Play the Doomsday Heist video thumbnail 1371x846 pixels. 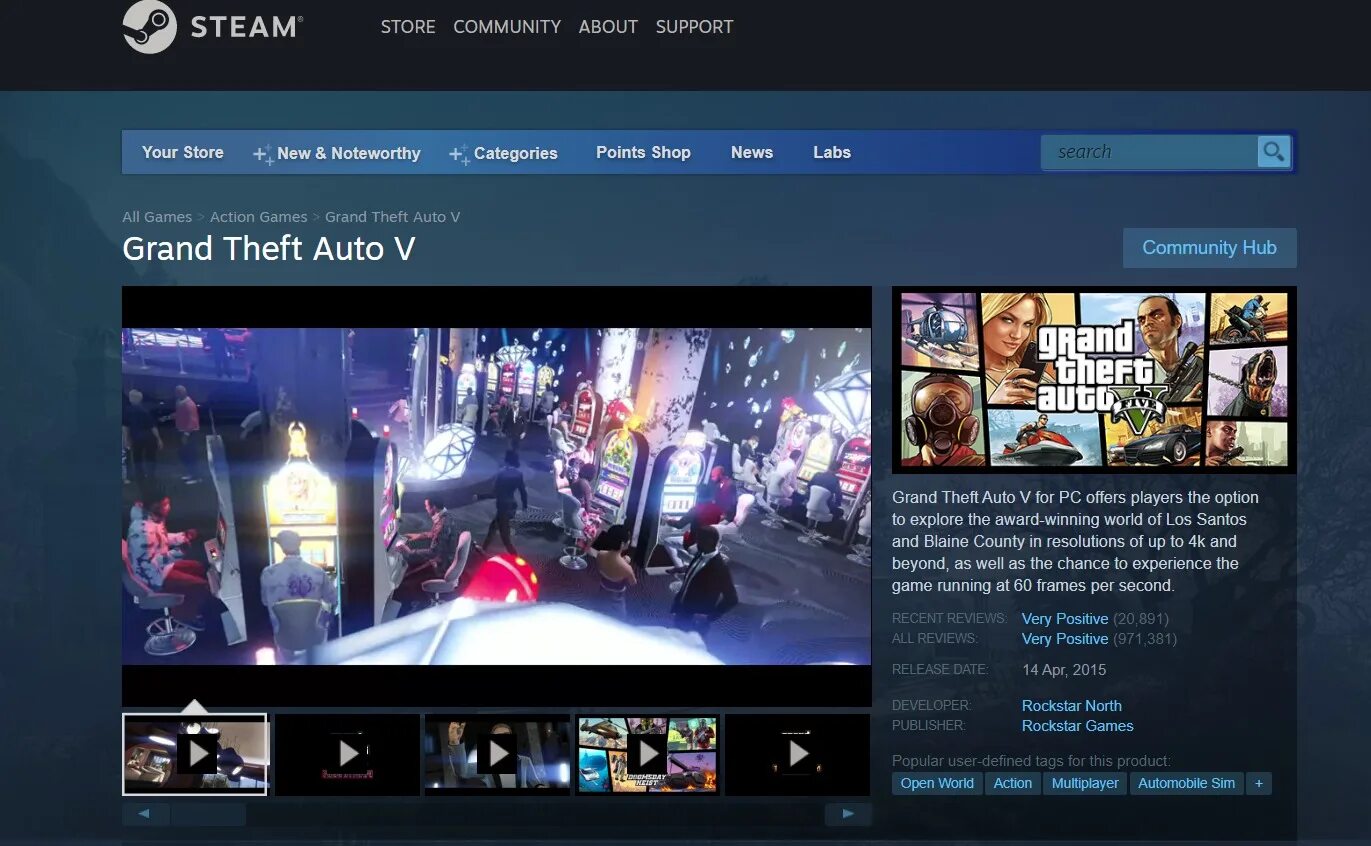pyautogui.click(x=647, y=754)
